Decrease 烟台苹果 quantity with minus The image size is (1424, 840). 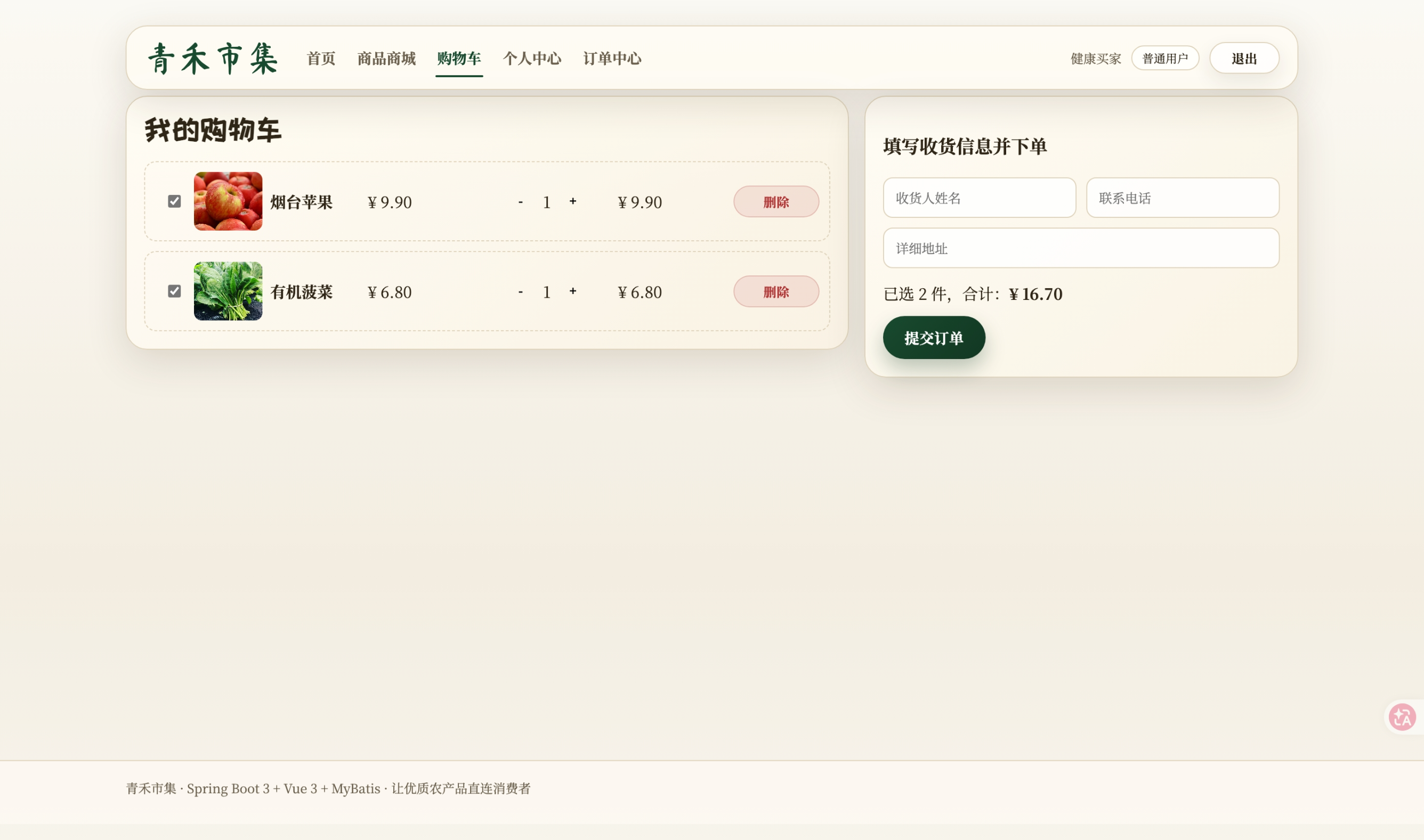click(x=520, y=202)
